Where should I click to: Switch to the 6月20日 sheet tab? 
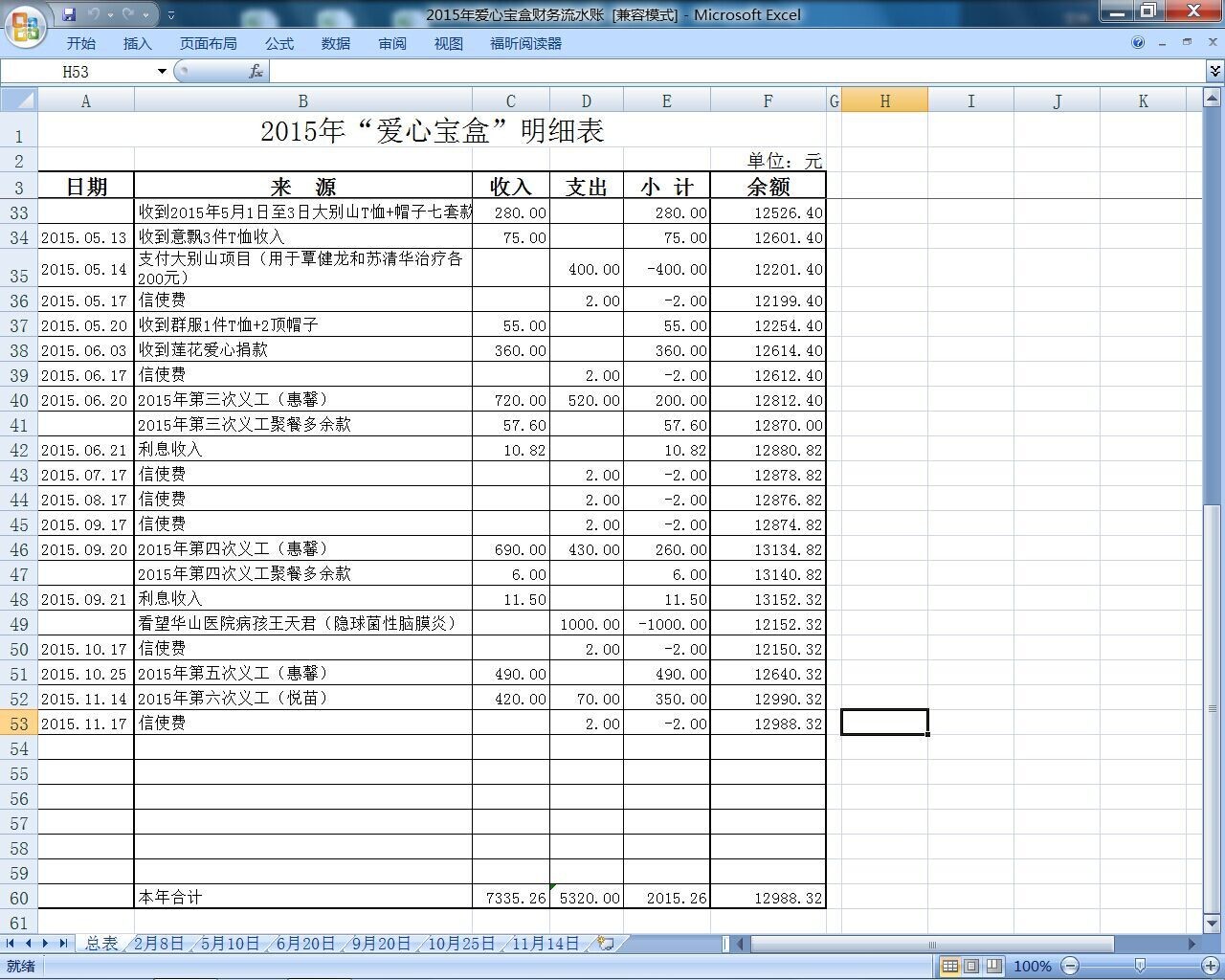click(x=305, y=944)
